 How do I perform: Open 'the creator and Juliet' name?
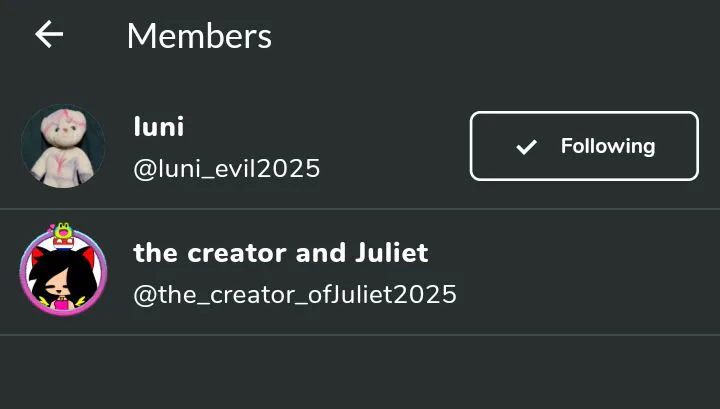click(x=281, y=252)
